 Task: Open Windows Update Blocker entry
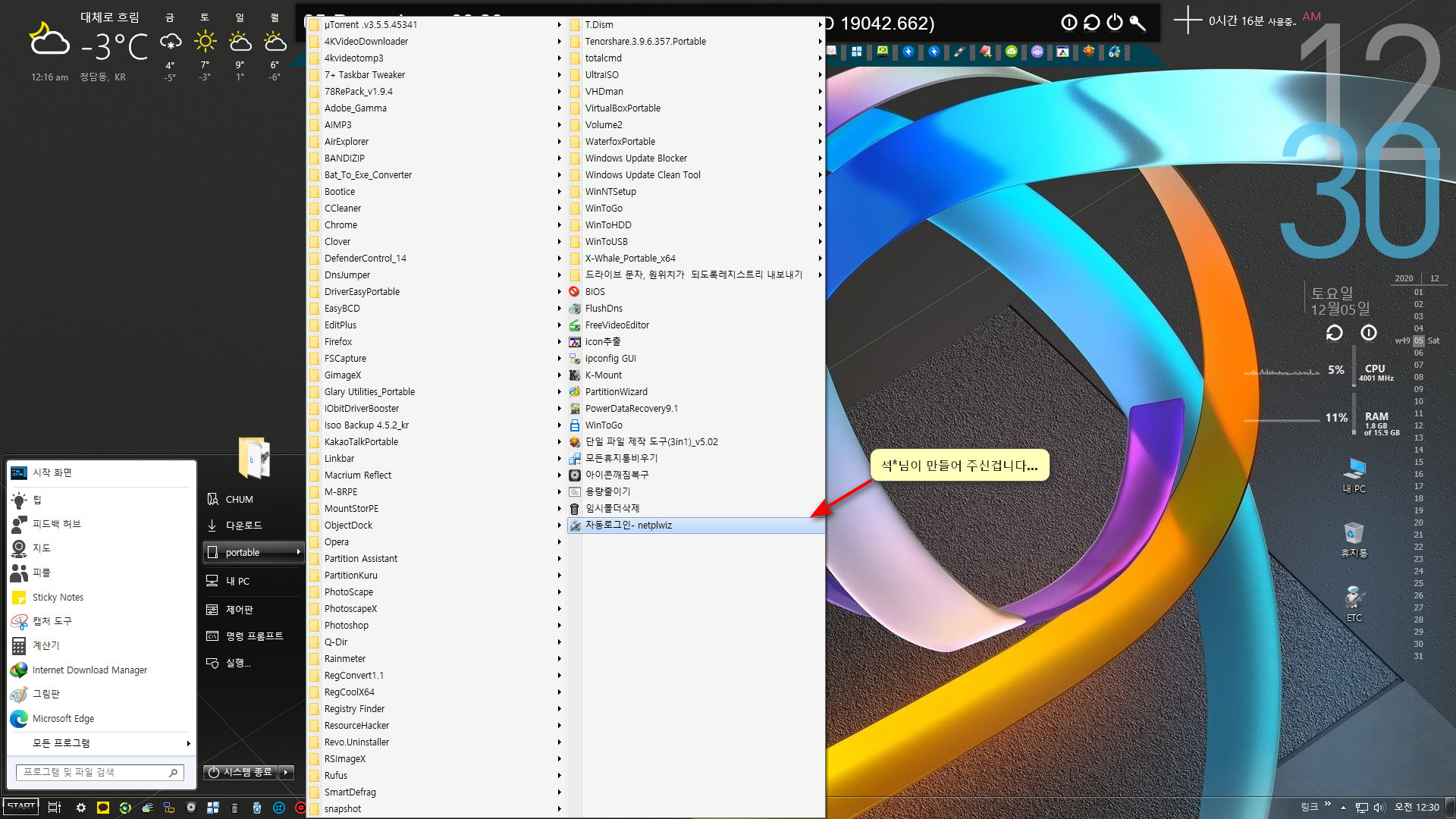[696, 158]
